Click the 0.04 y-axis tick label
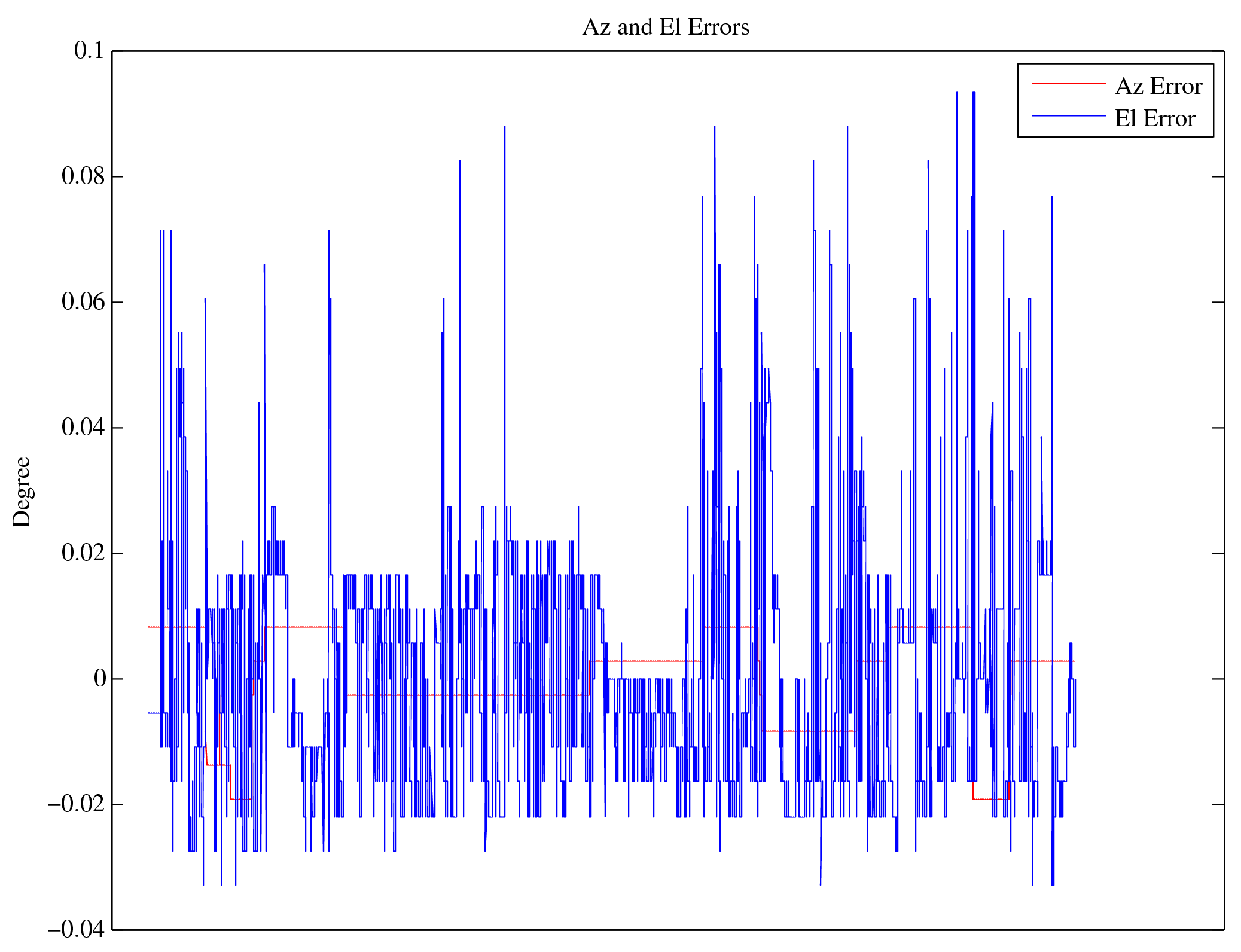 [x=83, y=428]
